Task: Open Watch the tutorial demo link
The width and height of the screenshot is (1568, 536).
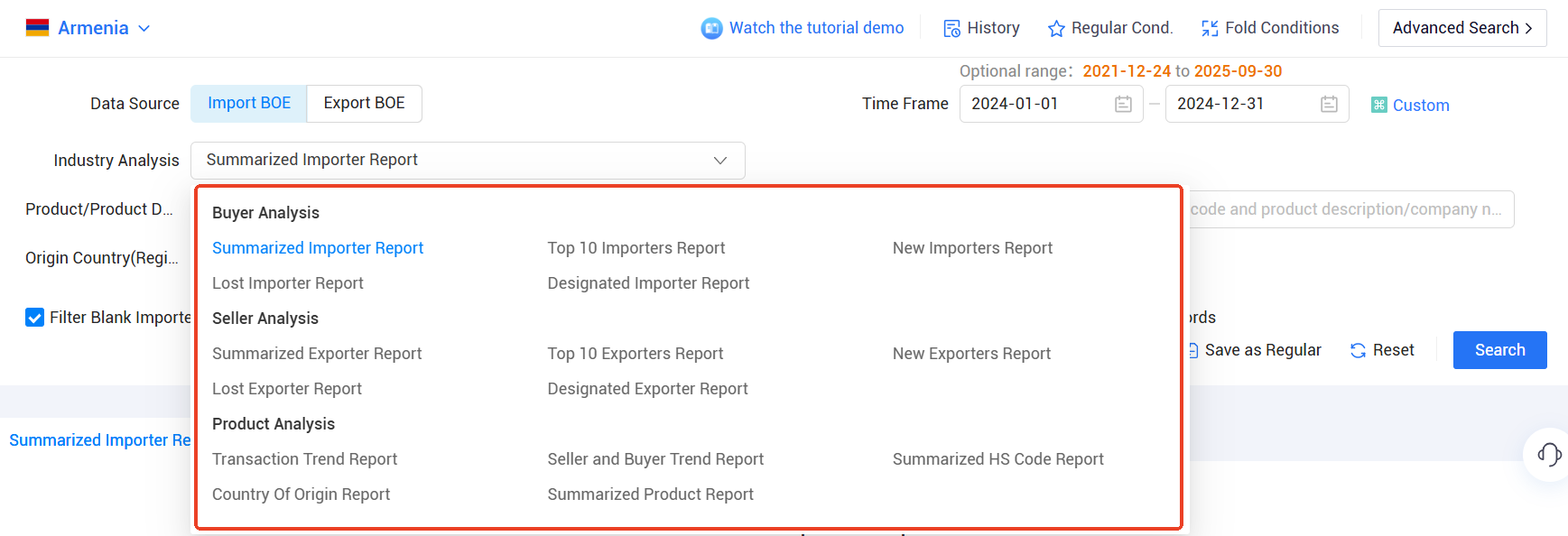Action: point(816,28)
